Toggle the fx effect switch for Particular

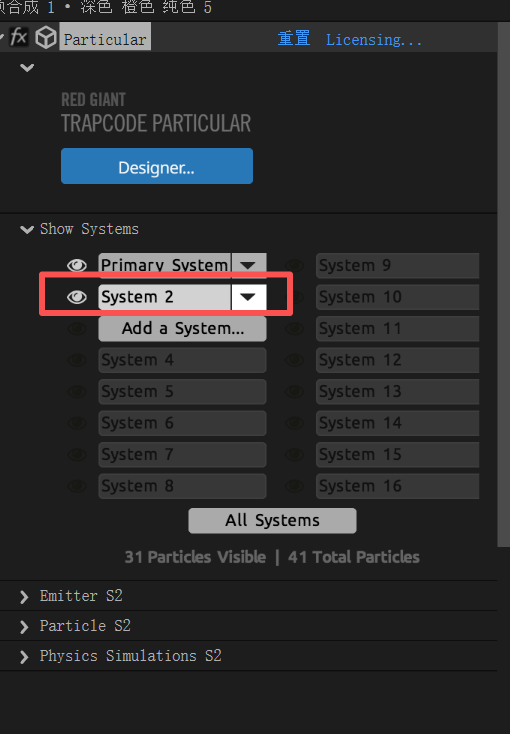tap(19, 37)
